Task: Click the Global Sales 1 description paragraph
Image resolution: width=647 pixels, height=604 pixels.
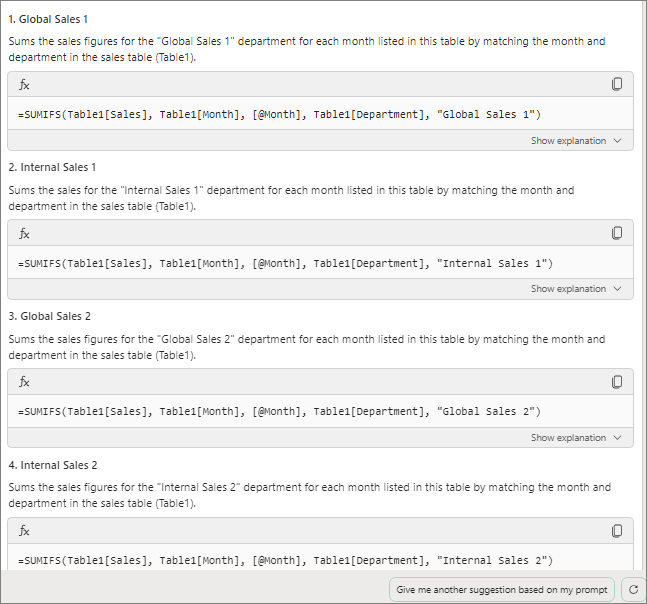Action: (307, 49)
